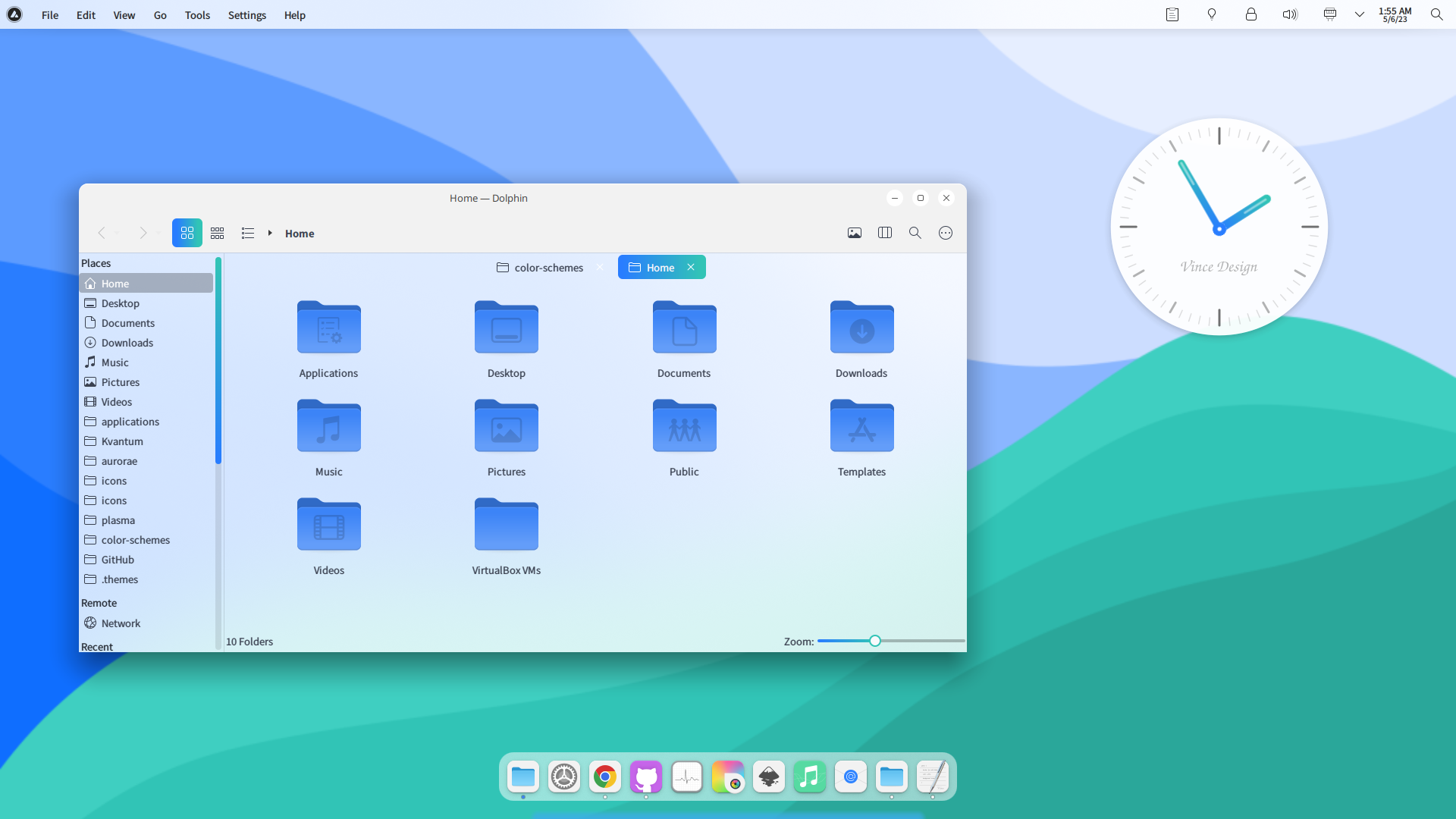1456x819 pixels.
Task: Open plasma bookmark in sidebar
Action: (146, 520)
